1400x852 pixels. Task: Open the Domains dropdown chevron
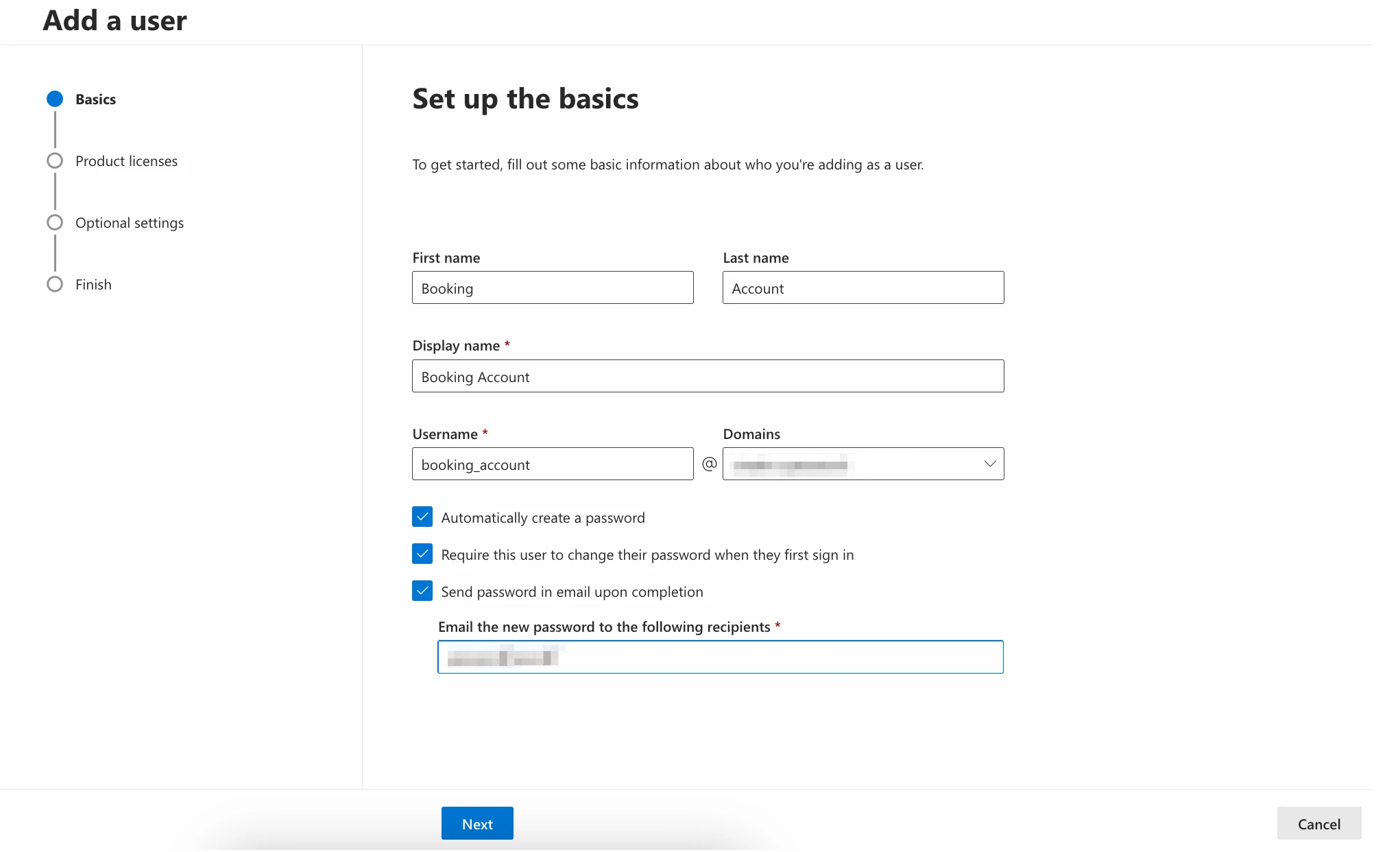(x=989, y=464)
